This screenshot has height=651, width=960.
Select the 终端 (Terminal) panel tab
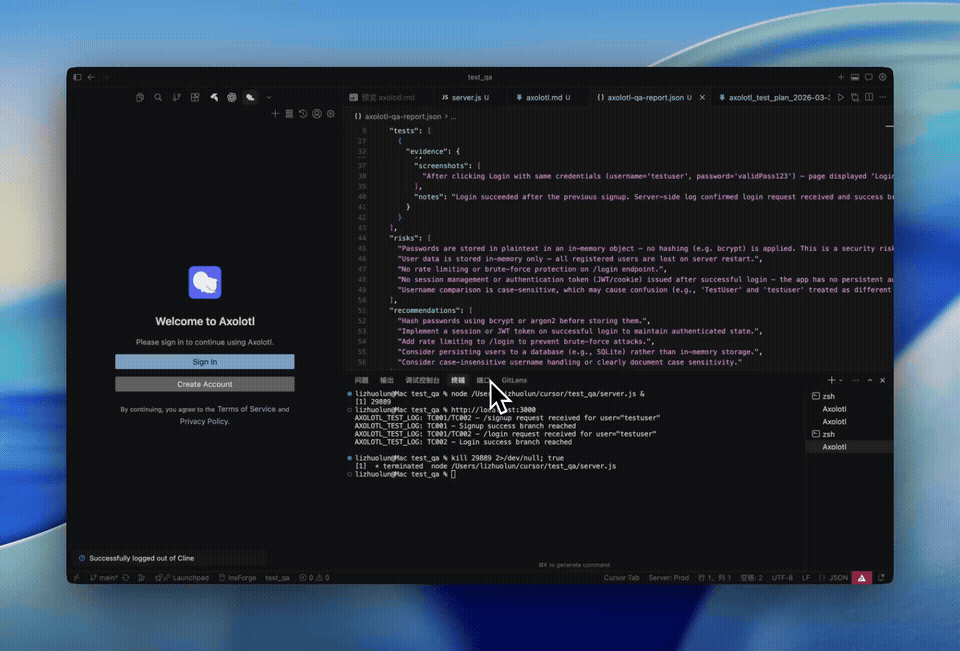(458, 380)
